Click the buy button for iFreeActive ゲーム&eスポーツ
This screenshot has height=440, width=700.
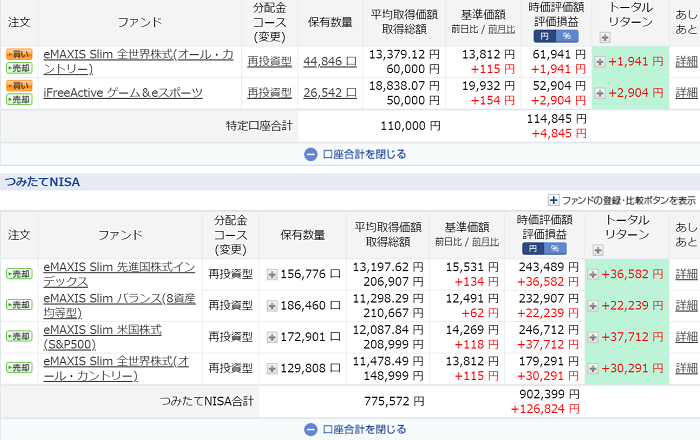[18, 85]
